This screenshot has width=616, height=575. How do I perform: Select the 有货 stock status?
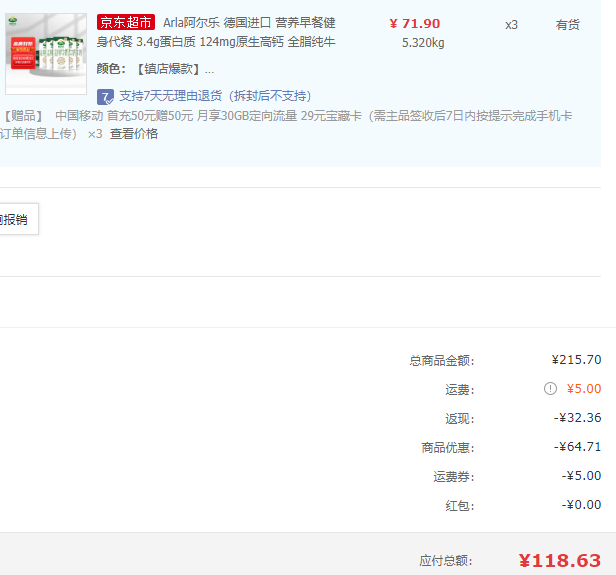coord(567,25)
